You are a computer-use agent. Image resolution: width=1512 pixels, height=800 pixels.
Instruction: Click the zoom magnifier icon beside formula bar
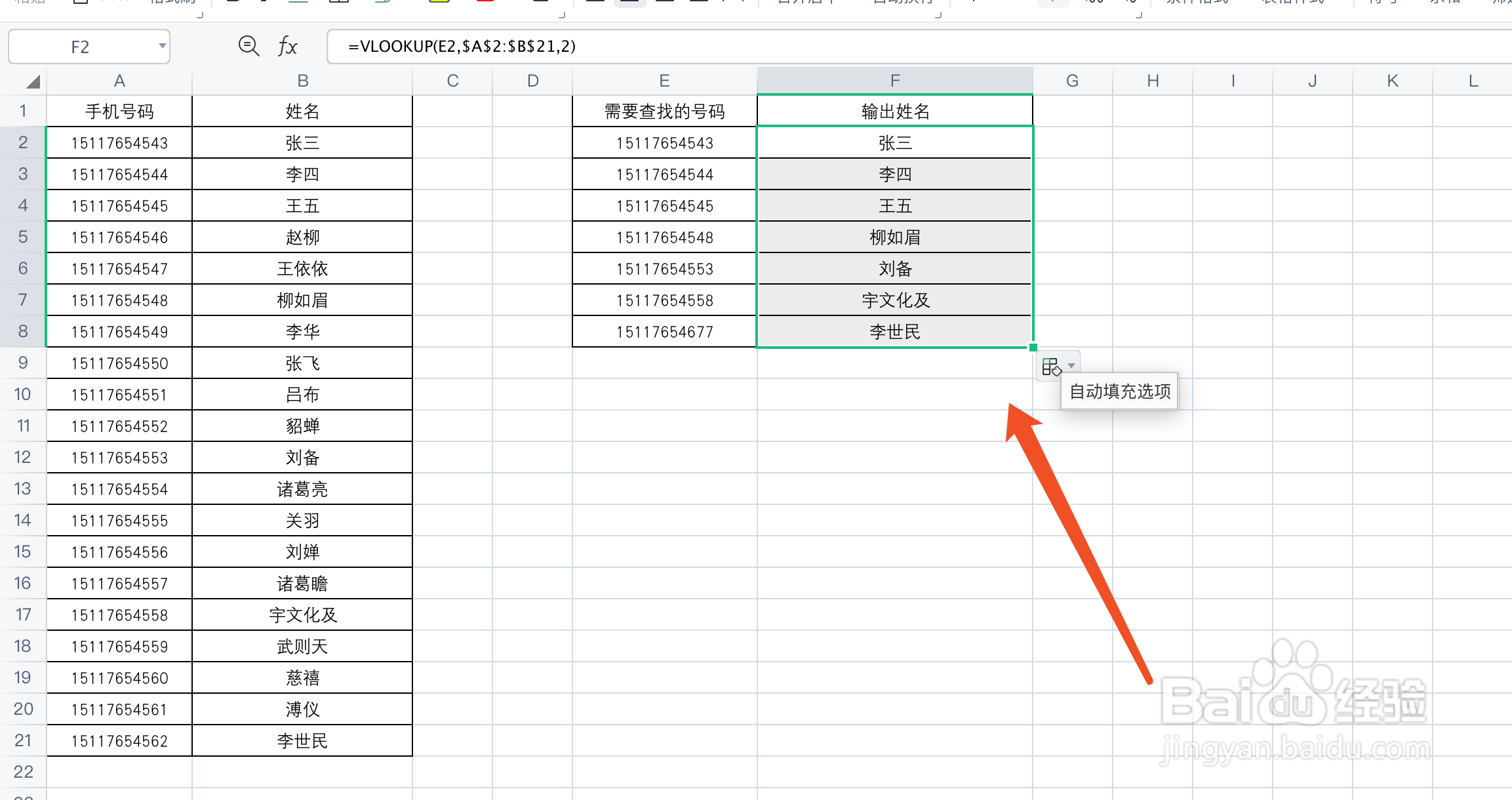pos(249,46)
